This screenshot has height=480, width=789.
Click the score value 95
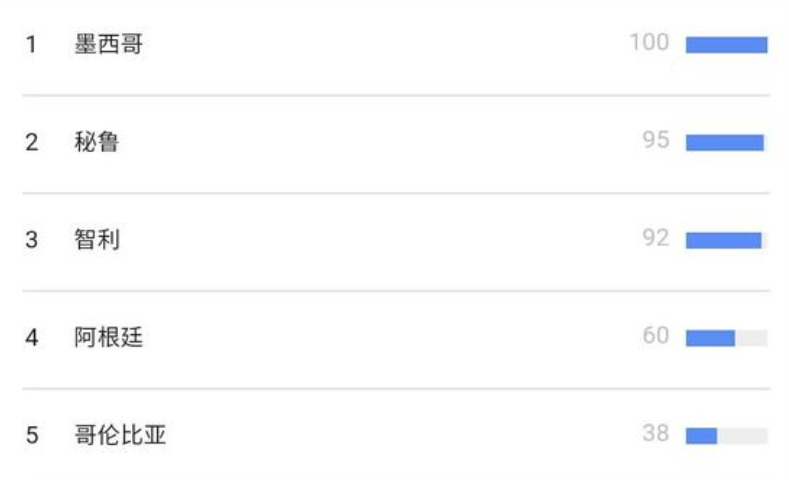tap(656, 140)
